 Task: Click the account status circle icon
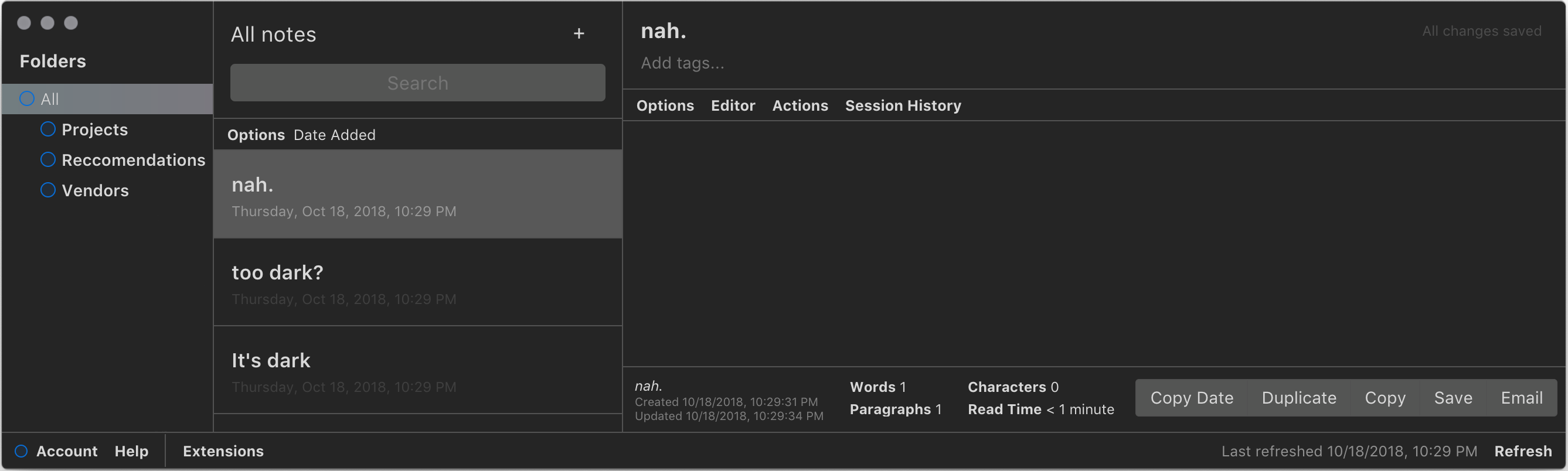(21, 451)
